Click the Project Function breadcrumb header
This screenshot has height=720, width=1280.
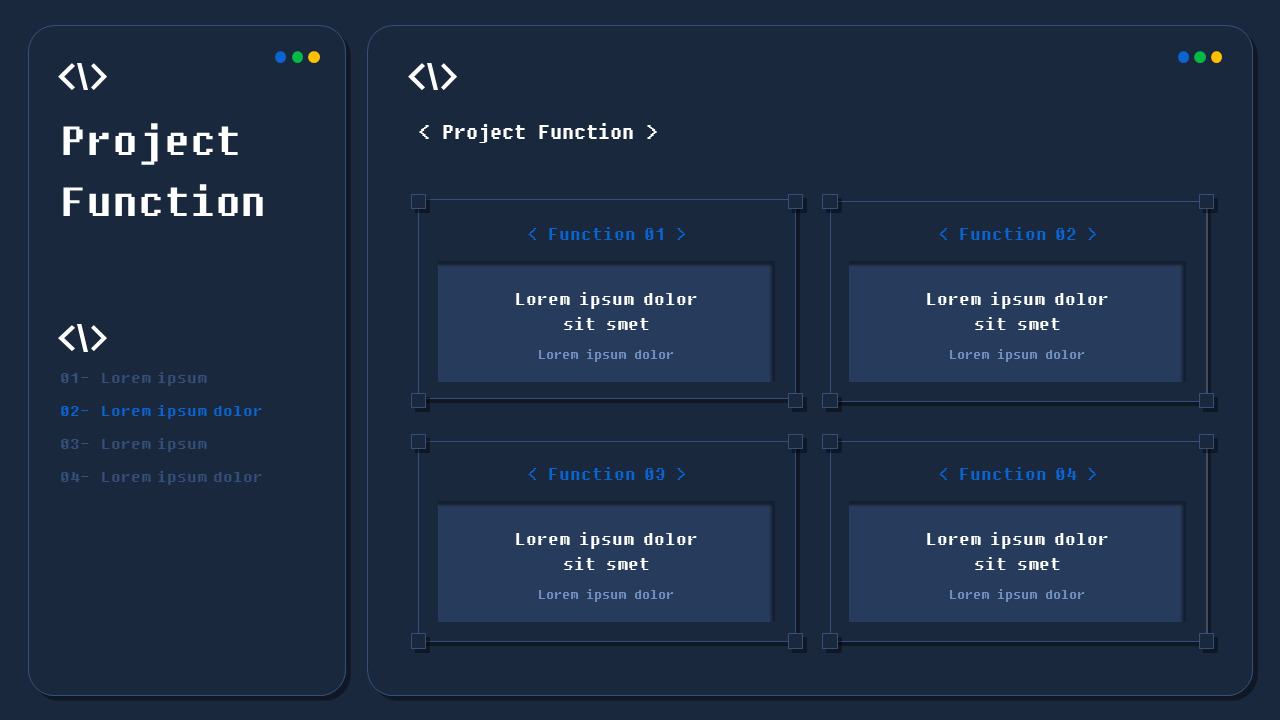[x=537, y=132]
